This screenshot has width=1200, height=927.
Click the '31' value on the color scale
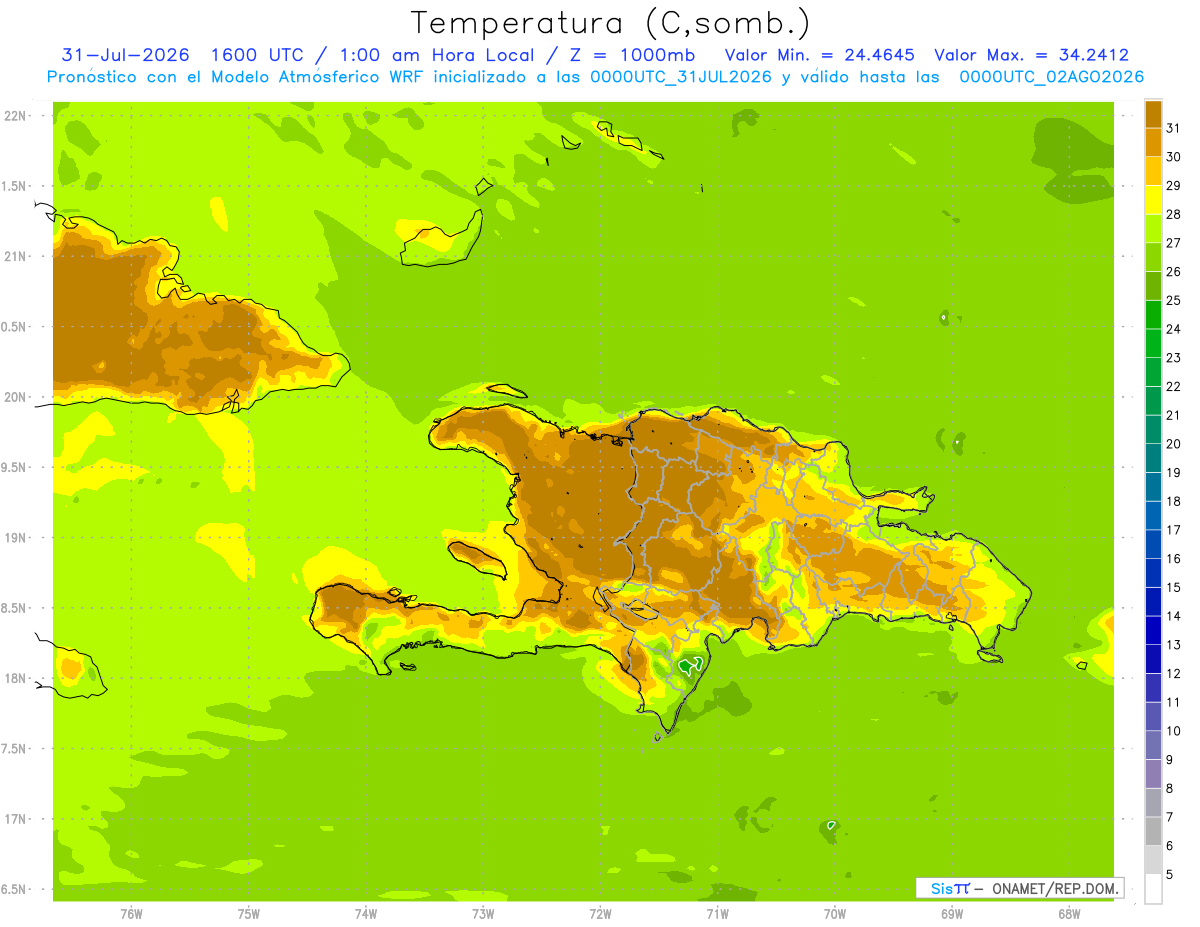pyautogui.click(x=1174, y=128)
